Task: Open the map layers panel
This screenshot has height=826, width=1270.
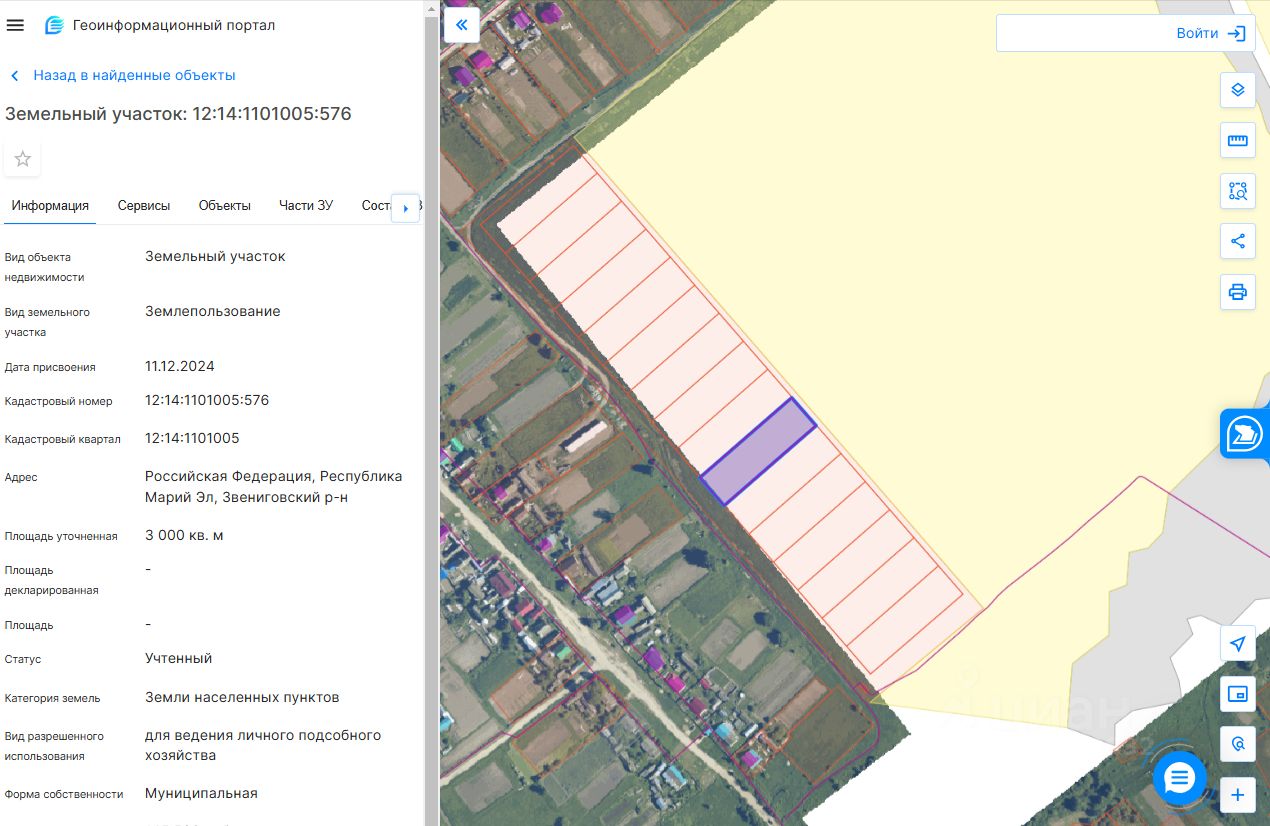Action: point(1237,90)
